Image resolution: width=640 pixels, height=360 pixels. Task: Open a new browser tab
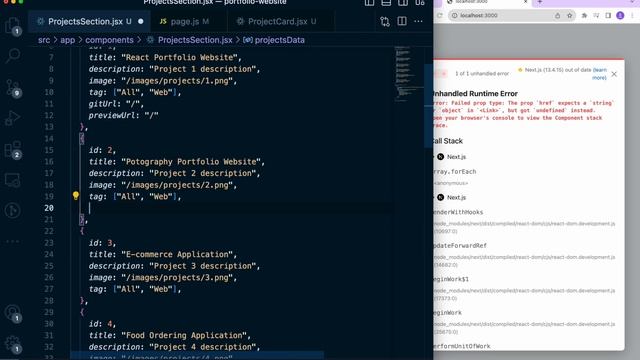pos(540,2)
